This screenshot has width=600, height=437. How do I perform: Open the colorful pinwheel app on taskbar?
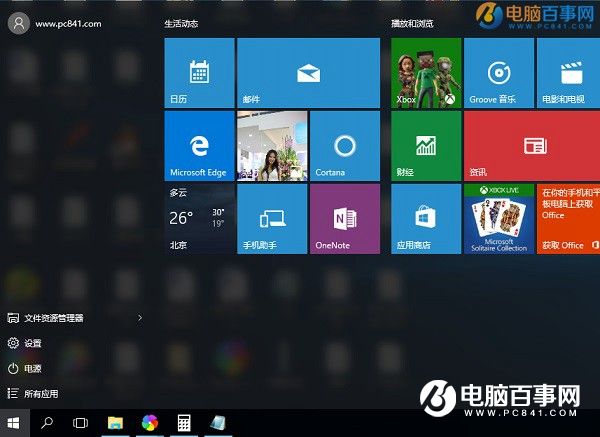[x=150, y=423]
